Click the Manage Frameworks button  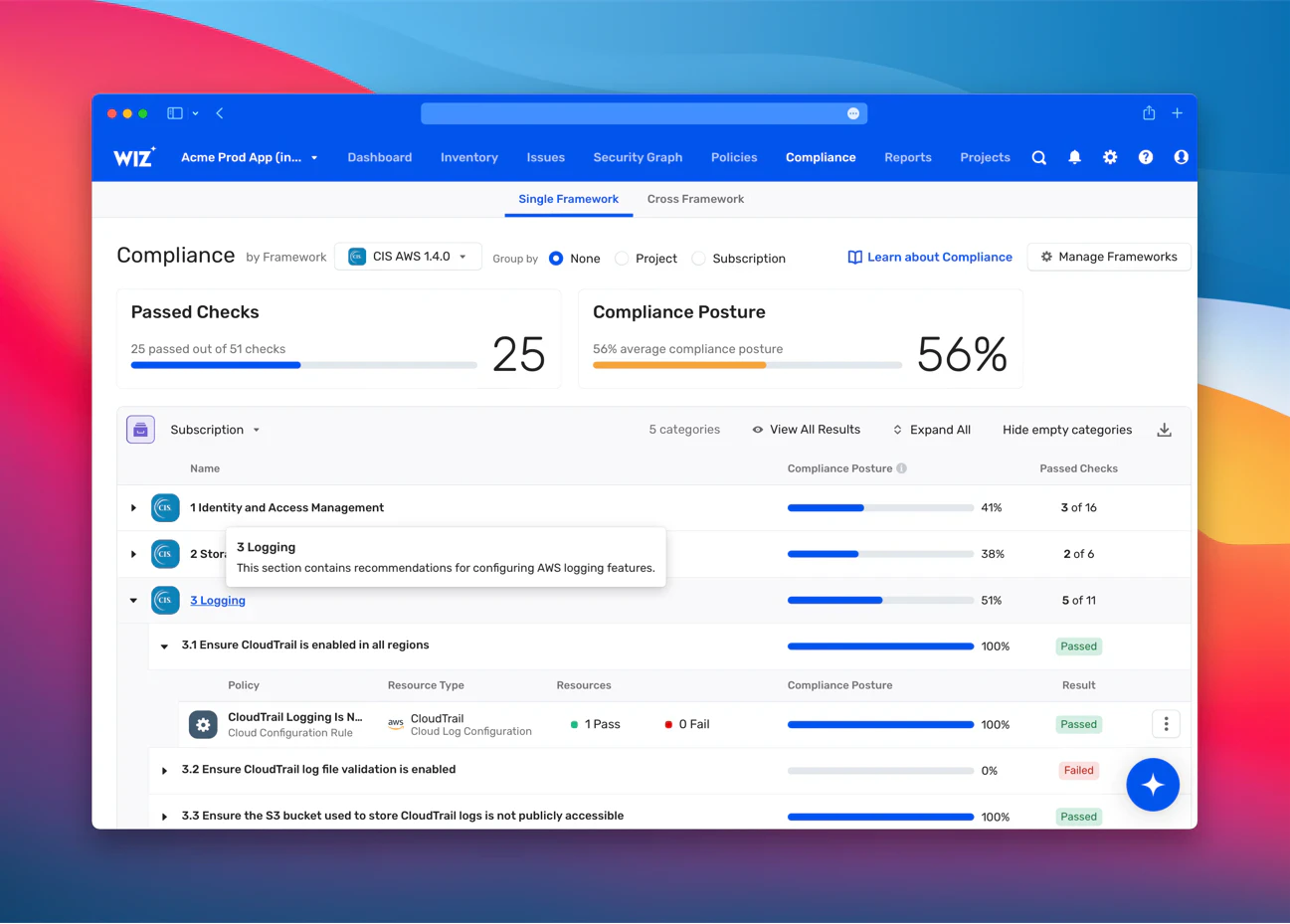[1109, 257]
